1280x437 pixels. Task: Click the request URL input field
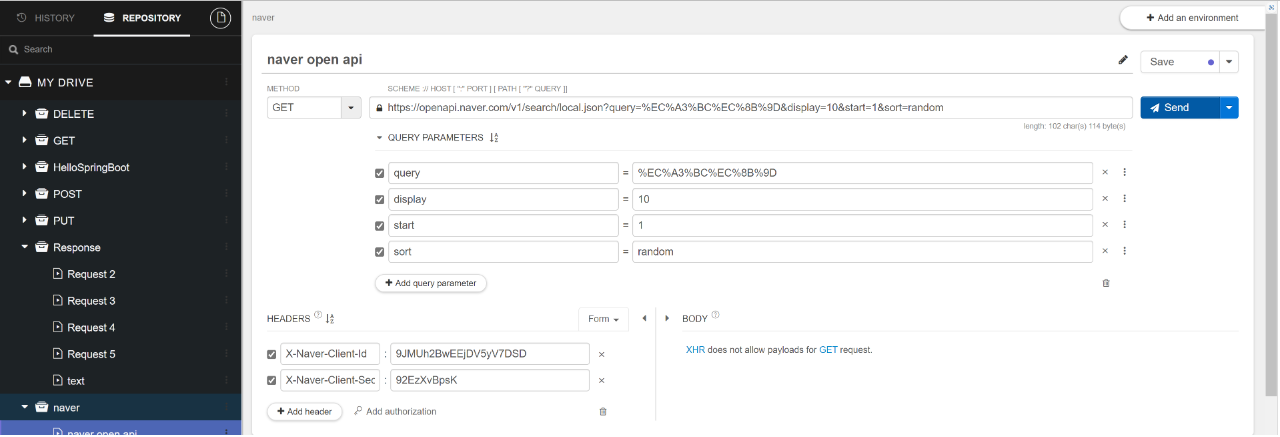(751, 107)
